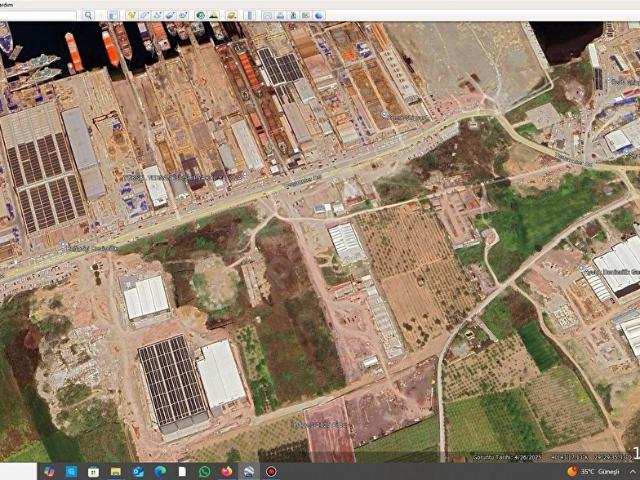
Task: Click the search text field
Action: click(38, 16)
